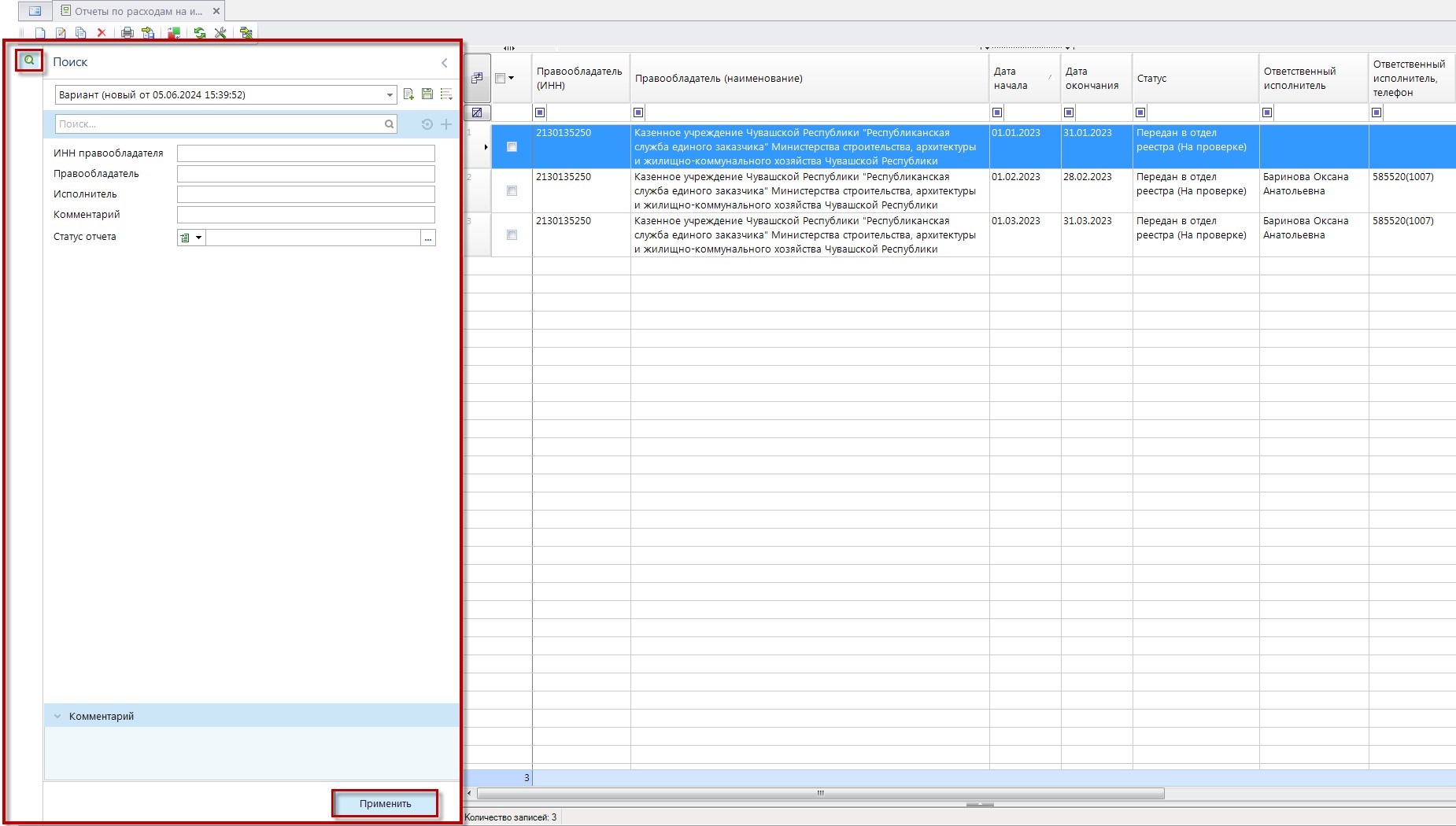Click filter icon under исполнитель, телефон column

click(1377, 112)
